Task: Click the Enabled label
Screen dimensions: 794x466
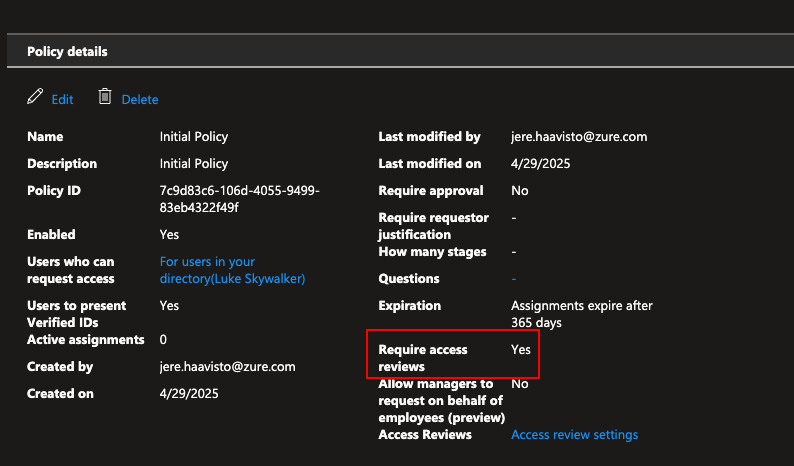Action: (x=51, y=235)
